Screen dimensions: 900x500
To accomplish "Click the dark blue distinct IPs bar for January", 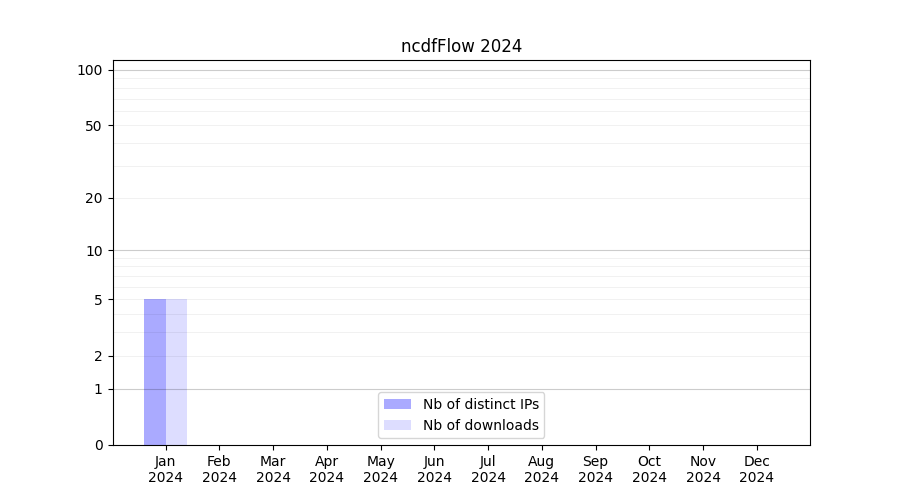I will (155, 372).
